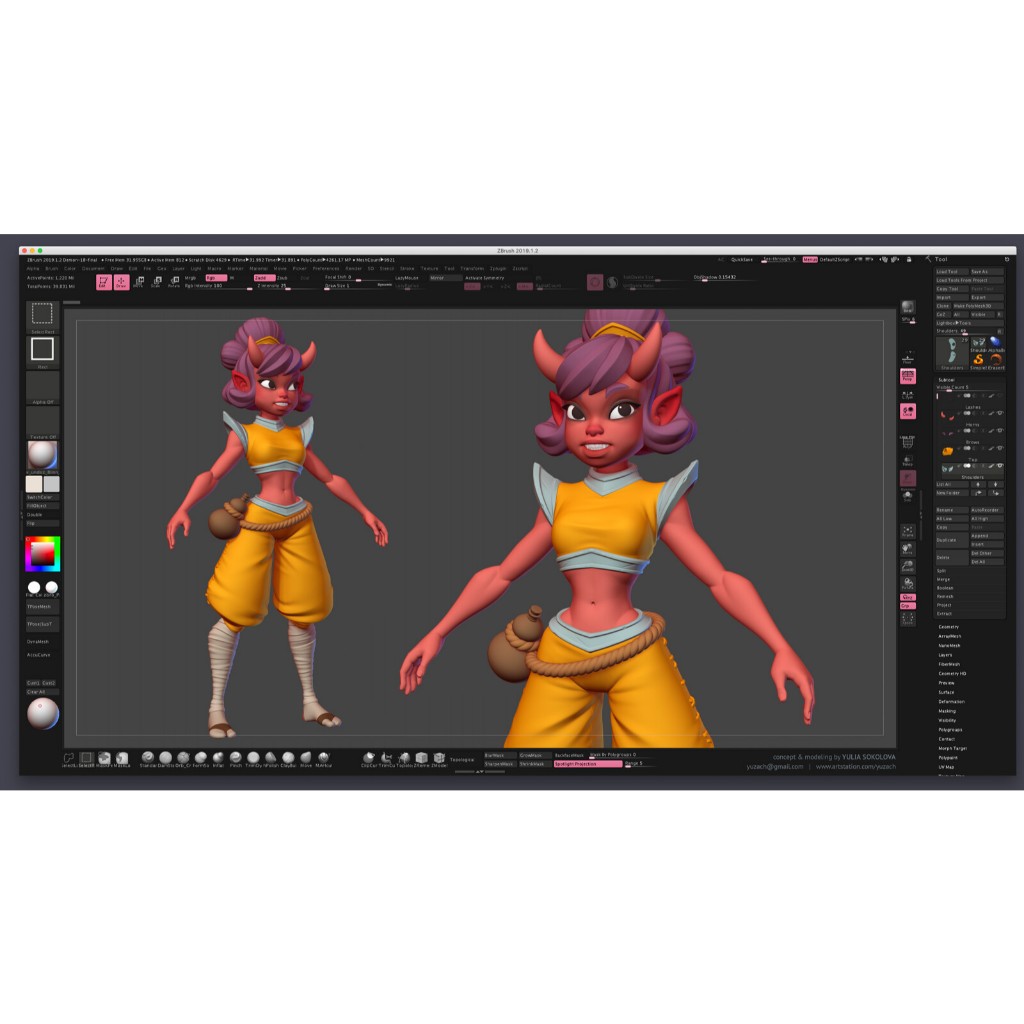The height and width of the screenshot is (1024, 1024).
Task: Select the Draw mode button
Action: coord(121,282)
